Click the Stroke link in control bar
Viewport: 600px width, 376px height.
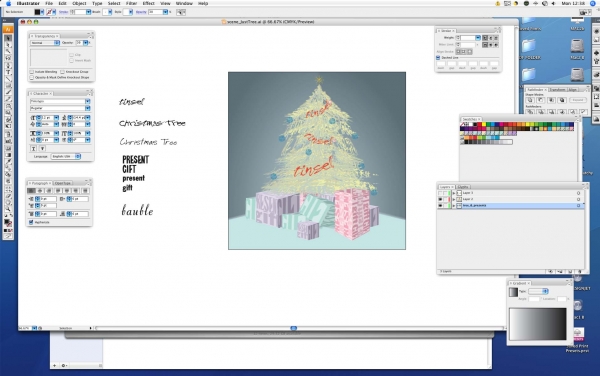[x=64, y=12]
